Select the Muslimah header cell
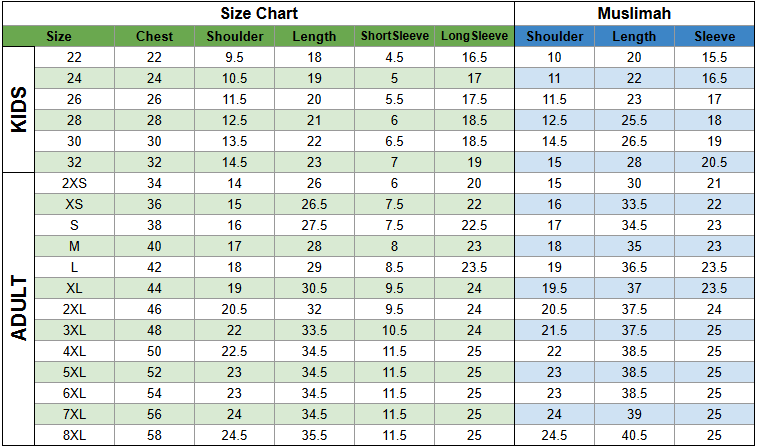The image size is (757, 447). 634,14
